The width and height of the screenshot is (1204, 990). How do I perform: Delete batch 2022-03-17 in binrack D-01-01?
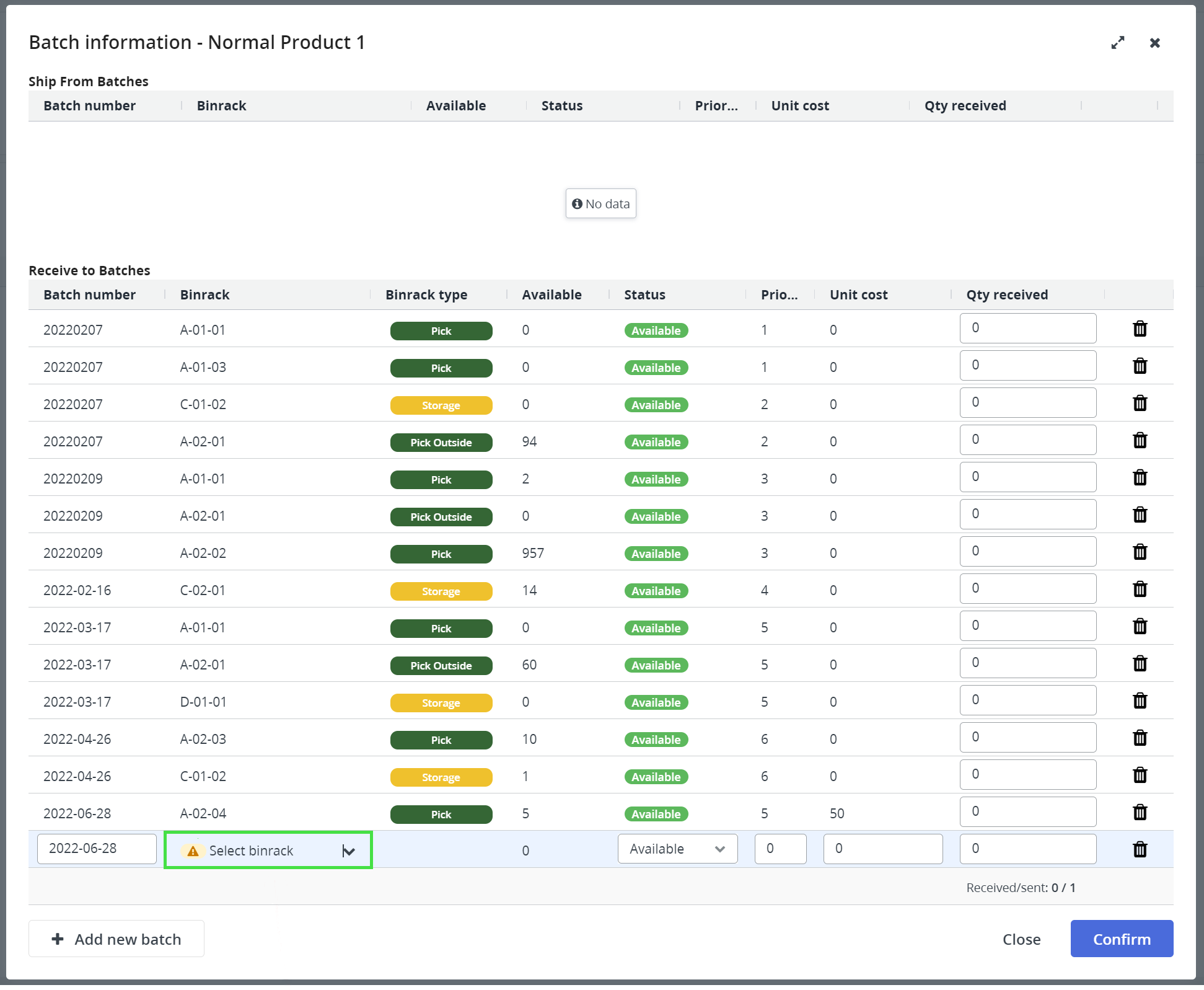pyautogui.click(x=1140, y=701)
